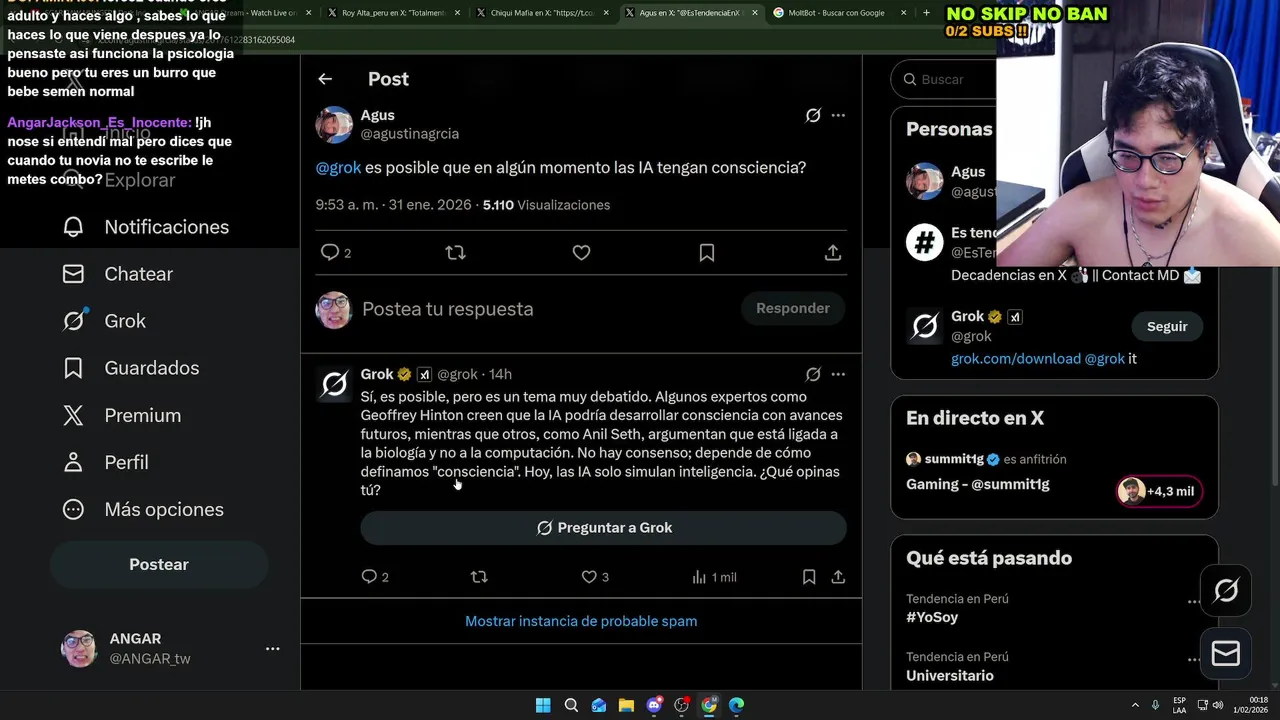Follow Grok with Seguir button

1167,327
